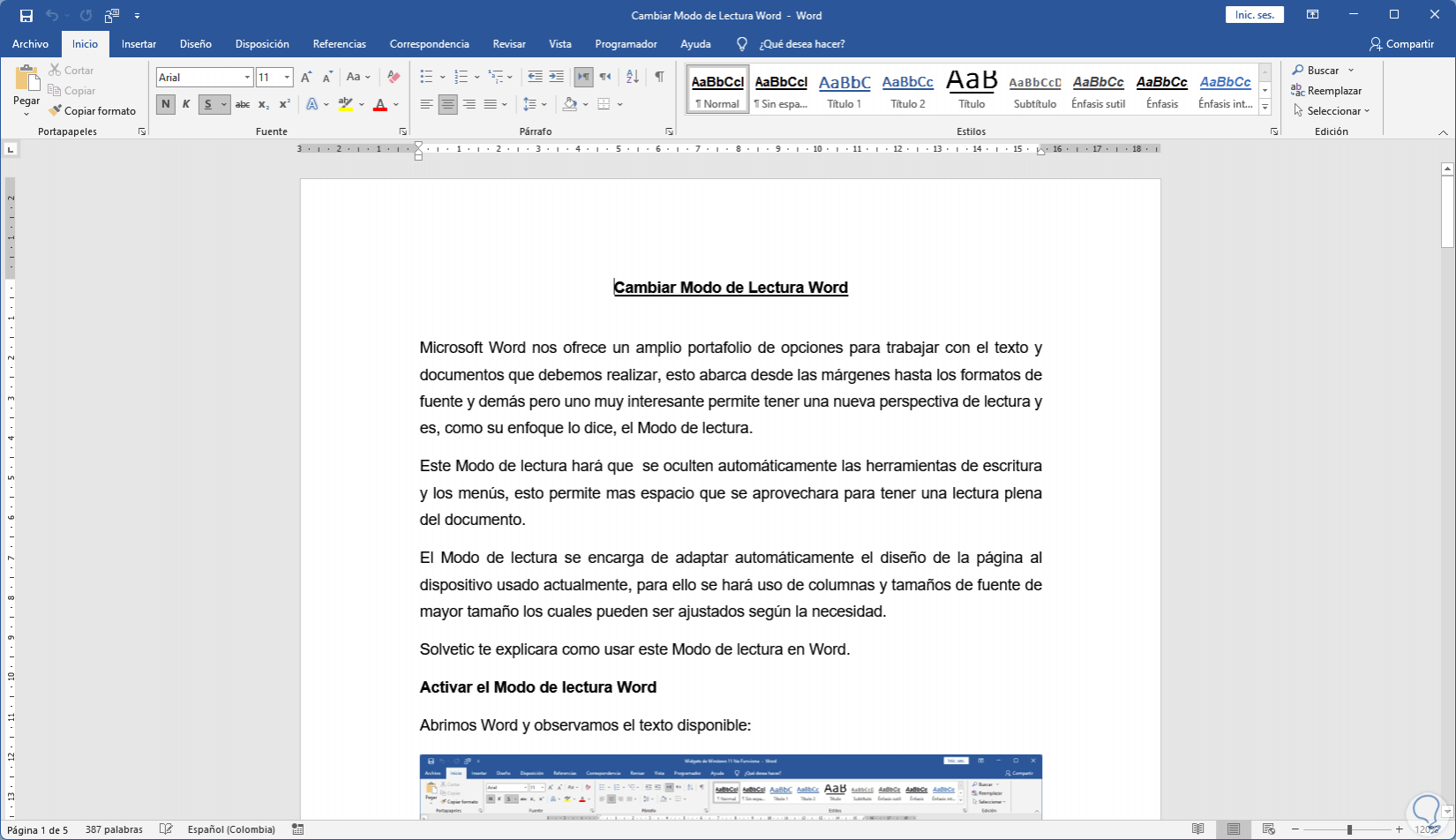This screenshot has height=840, width=1456.
Task: Increase the paragraph indent
Action: click(556, 78)
